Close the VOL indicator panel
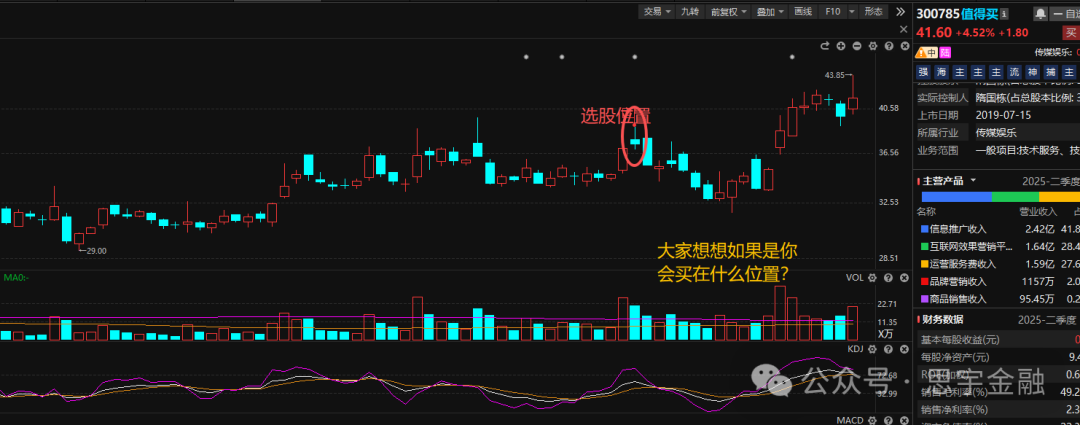1080x425 pixels. pyautogui.click(x=904, y=278)
